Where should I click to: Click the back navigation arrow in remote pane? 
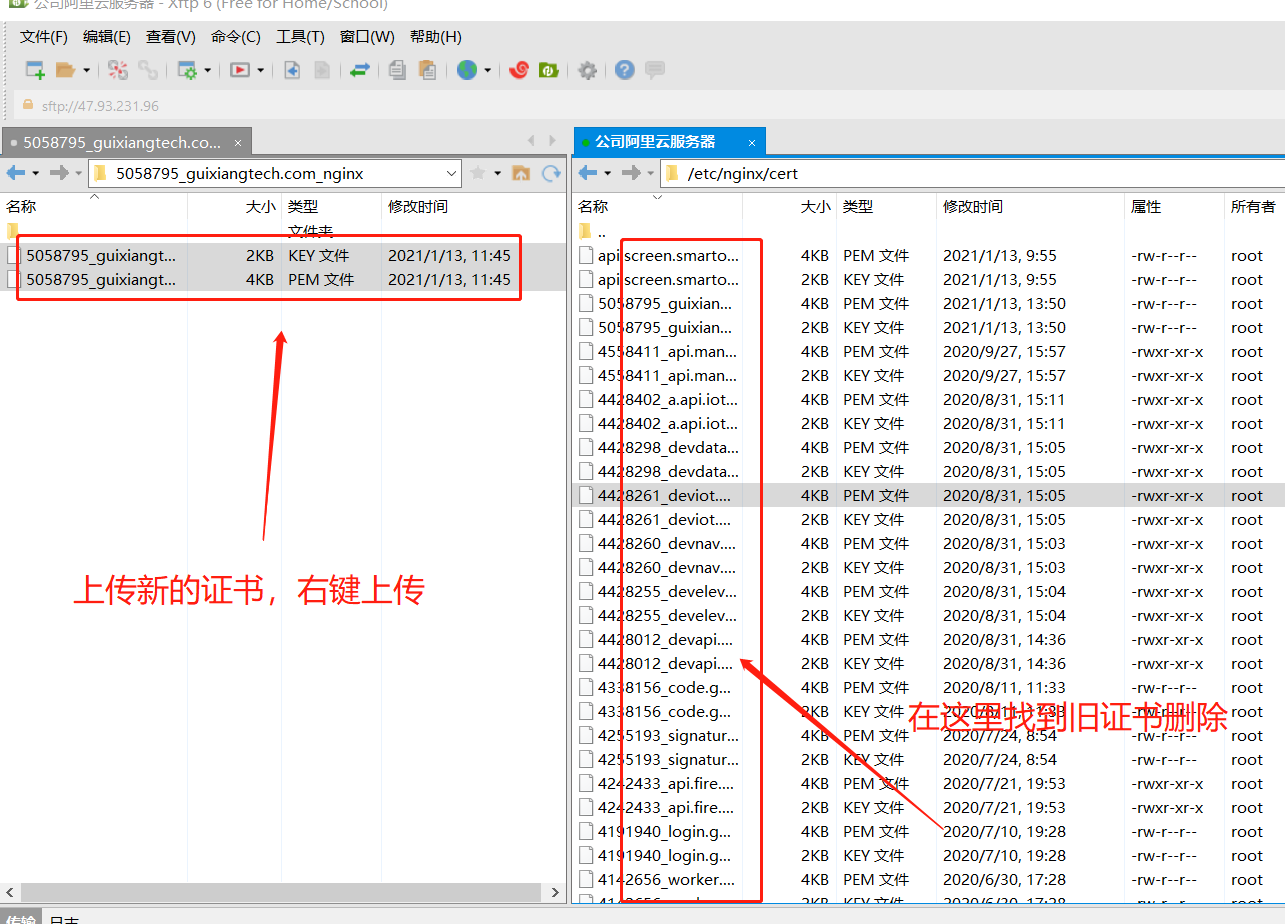click(x=590, y=172)
